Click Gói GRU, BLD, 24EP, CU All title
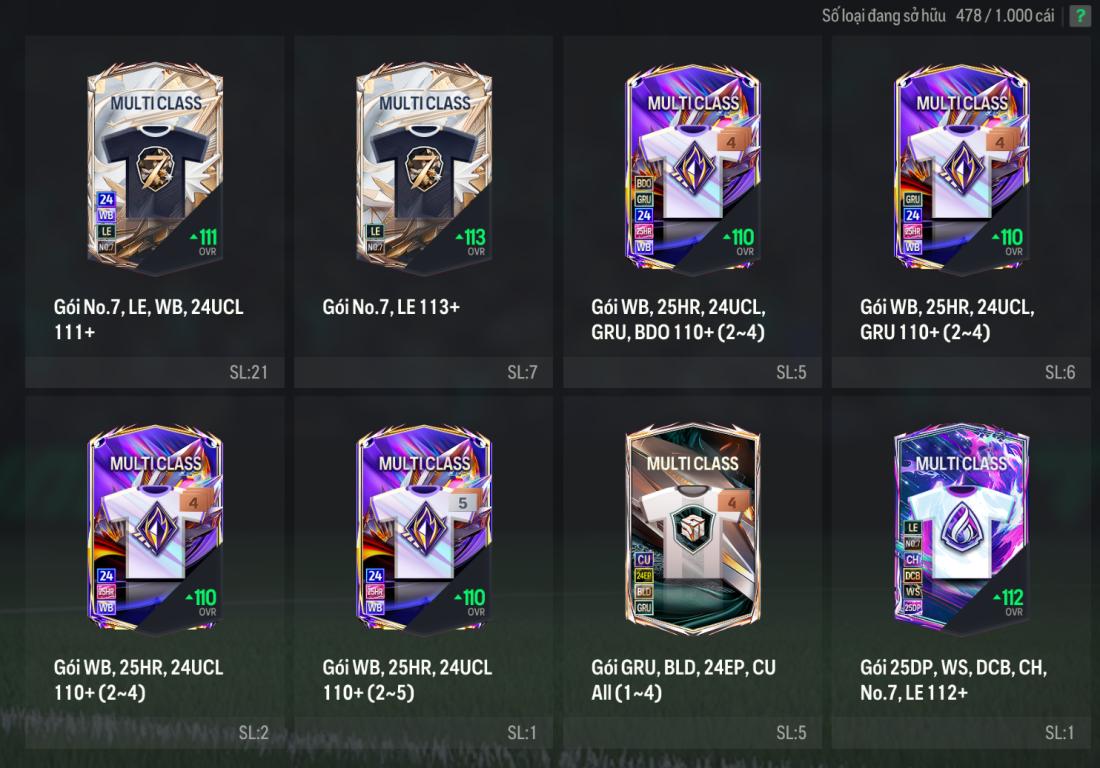 [683, 679]
